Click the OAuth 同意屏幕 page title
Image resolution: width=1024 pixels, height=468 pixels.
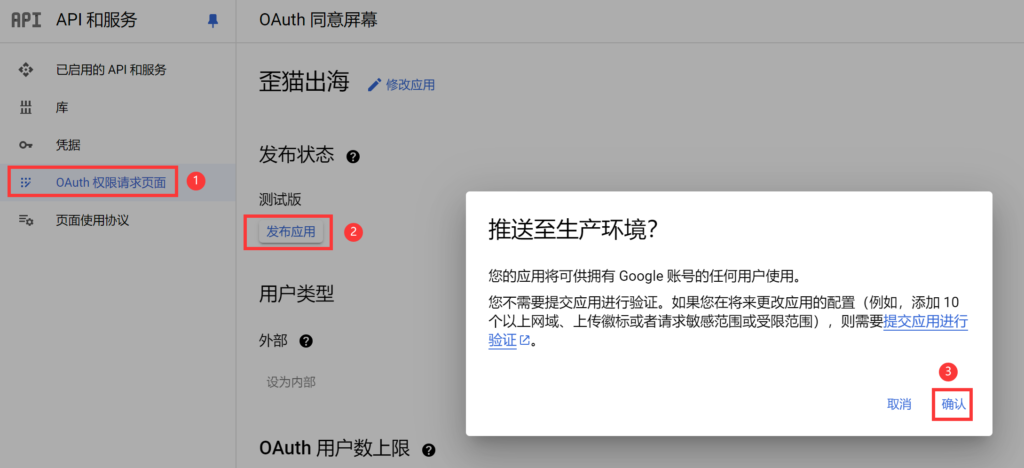tap(318, 20)
